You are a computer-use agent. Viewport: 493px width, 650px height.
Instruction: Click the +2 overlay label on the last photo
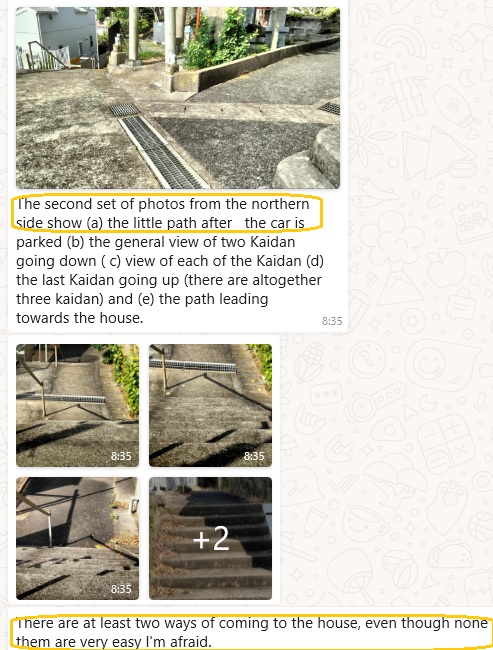pos(211,538)
